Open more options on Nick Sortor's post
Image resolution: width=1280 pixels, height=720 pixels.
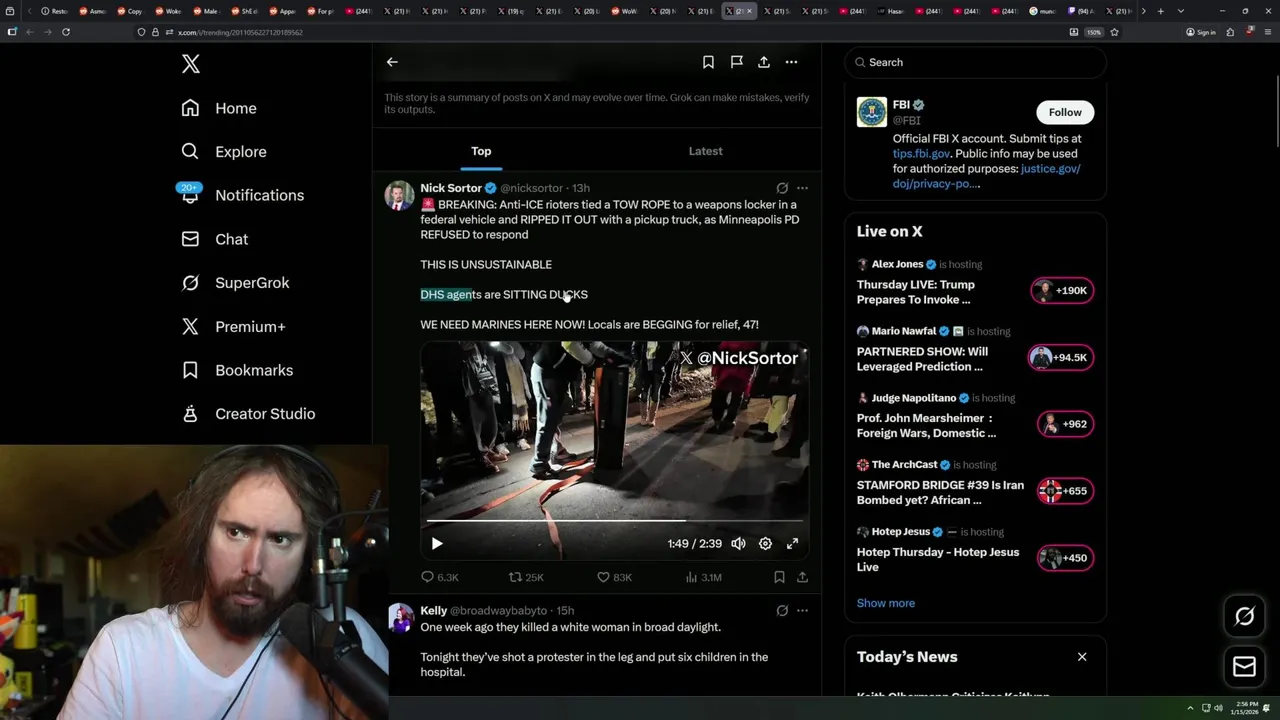point(802,188)
